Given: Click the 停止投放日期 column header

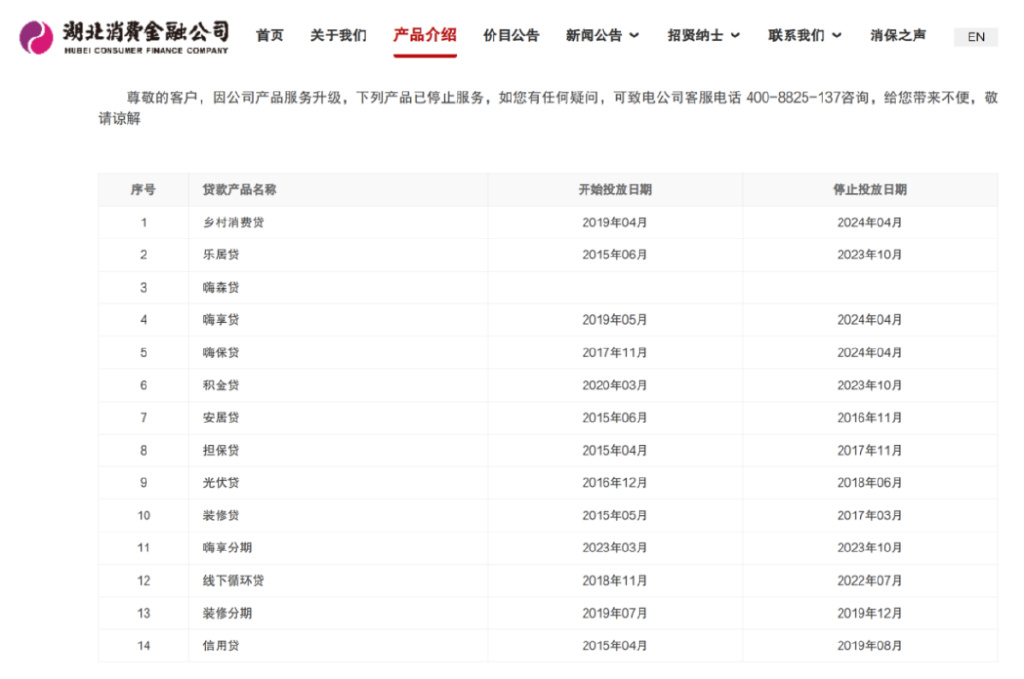Looking at the screenshot, I should click(870, 189).
